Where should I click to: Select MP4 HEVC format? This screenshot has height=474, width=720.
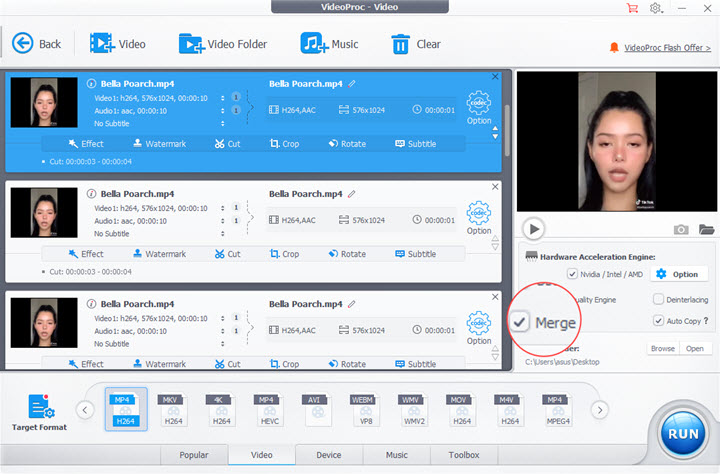tap(270, 409)
